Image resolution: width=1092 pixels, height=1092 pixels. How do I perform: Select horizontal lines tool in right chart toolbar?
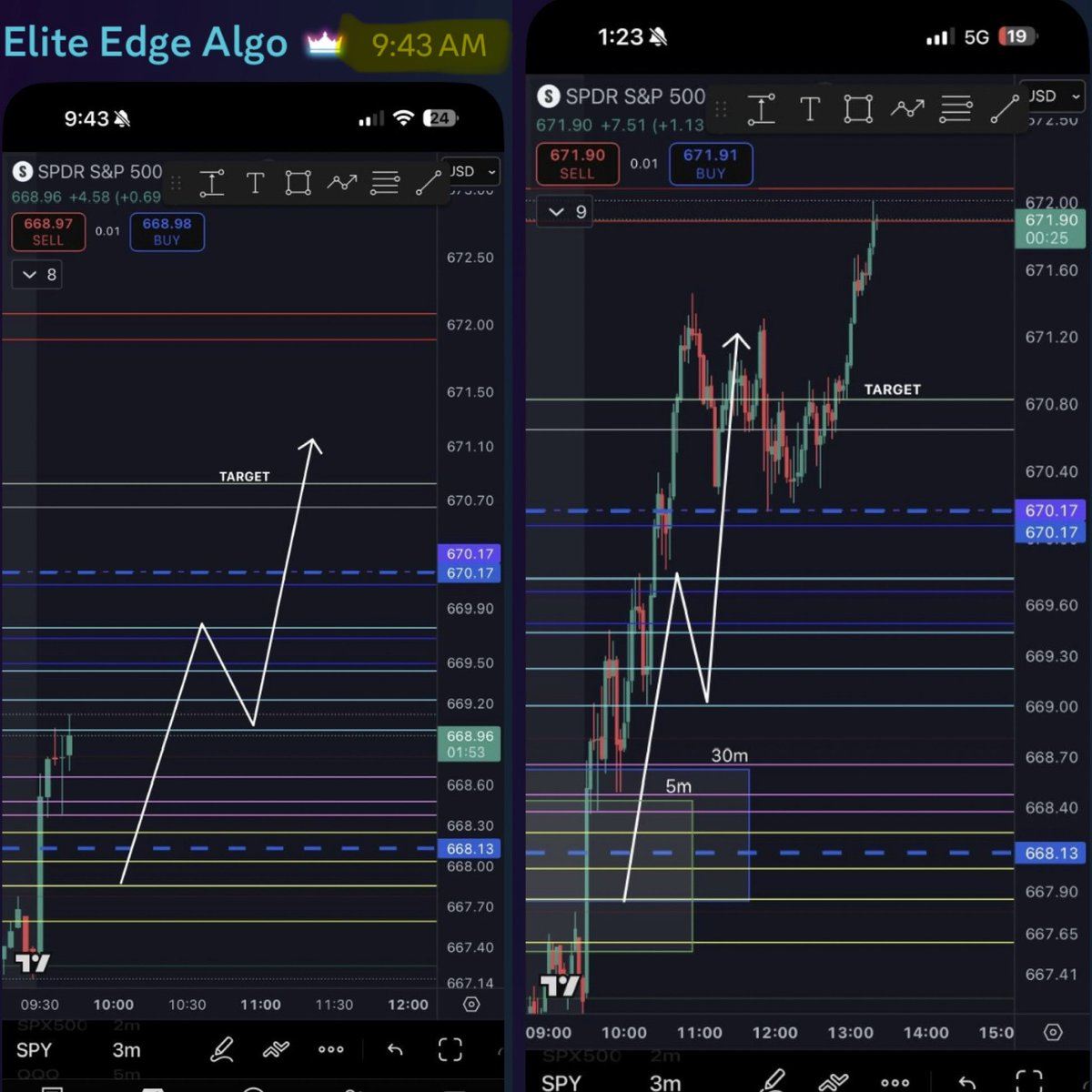[x=955, y=110]
